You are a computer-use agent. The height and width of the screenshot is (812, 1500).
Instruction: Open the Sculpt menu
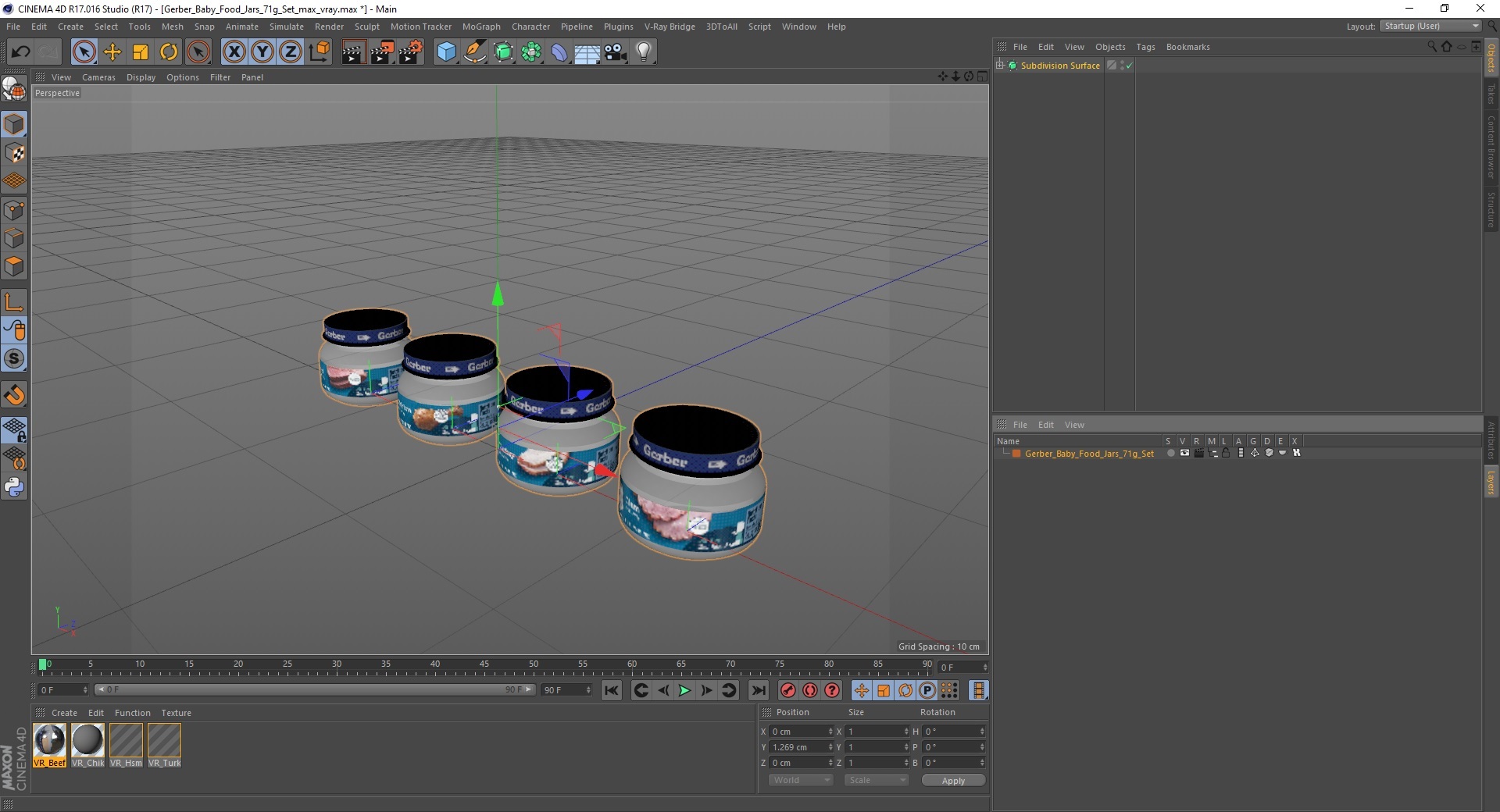[366, 27]
